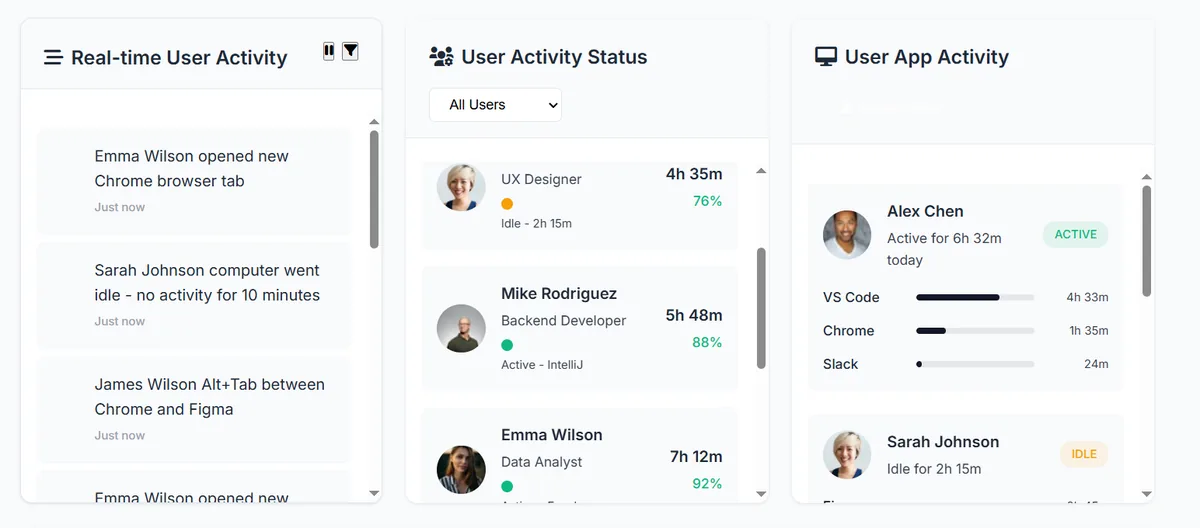
Task: Click scroll-up arrow in User Activity Status
Action: 761,171
